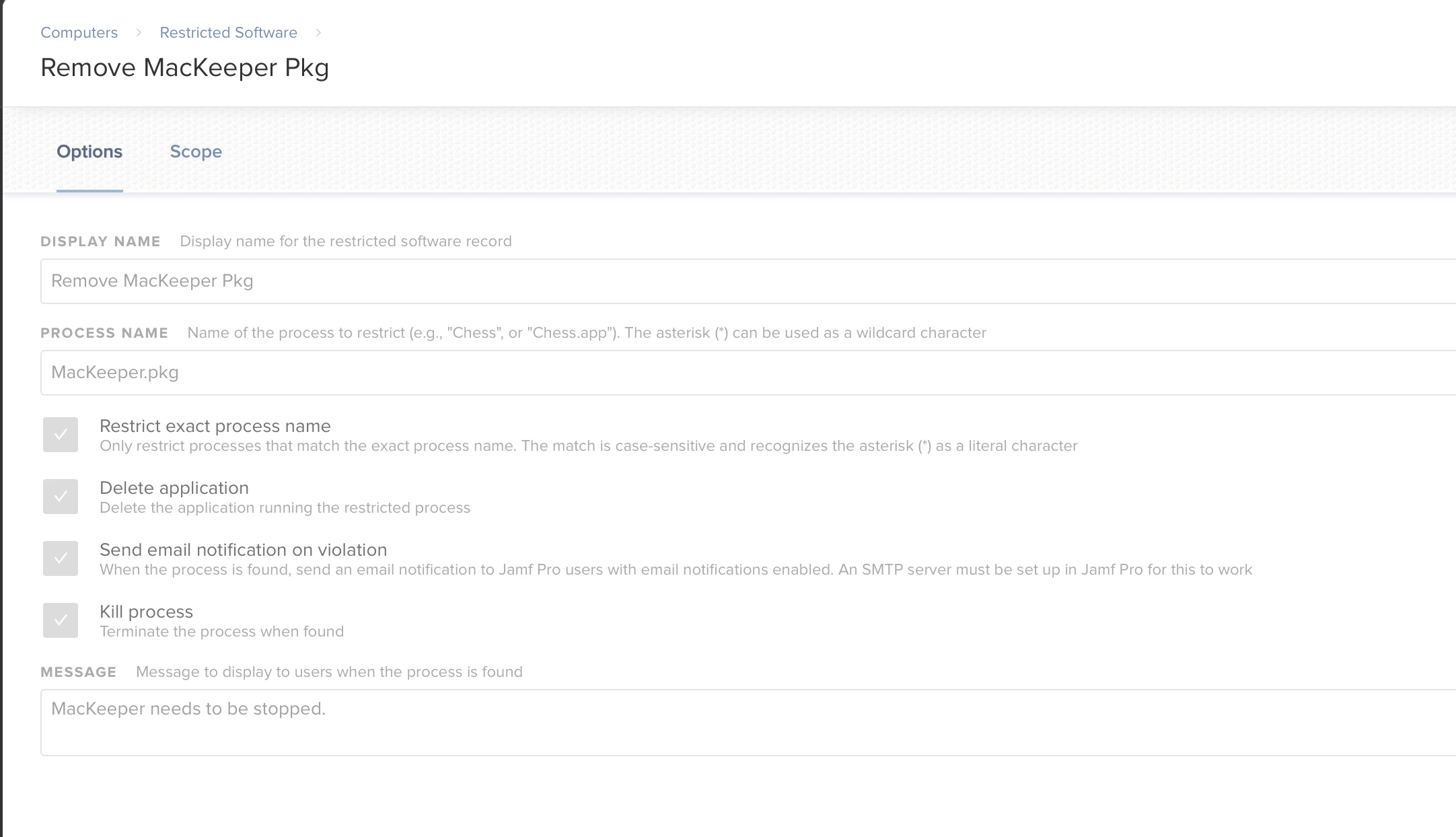
Task: Click the 'Restrict exact process name' label
Action: (215, 426)
